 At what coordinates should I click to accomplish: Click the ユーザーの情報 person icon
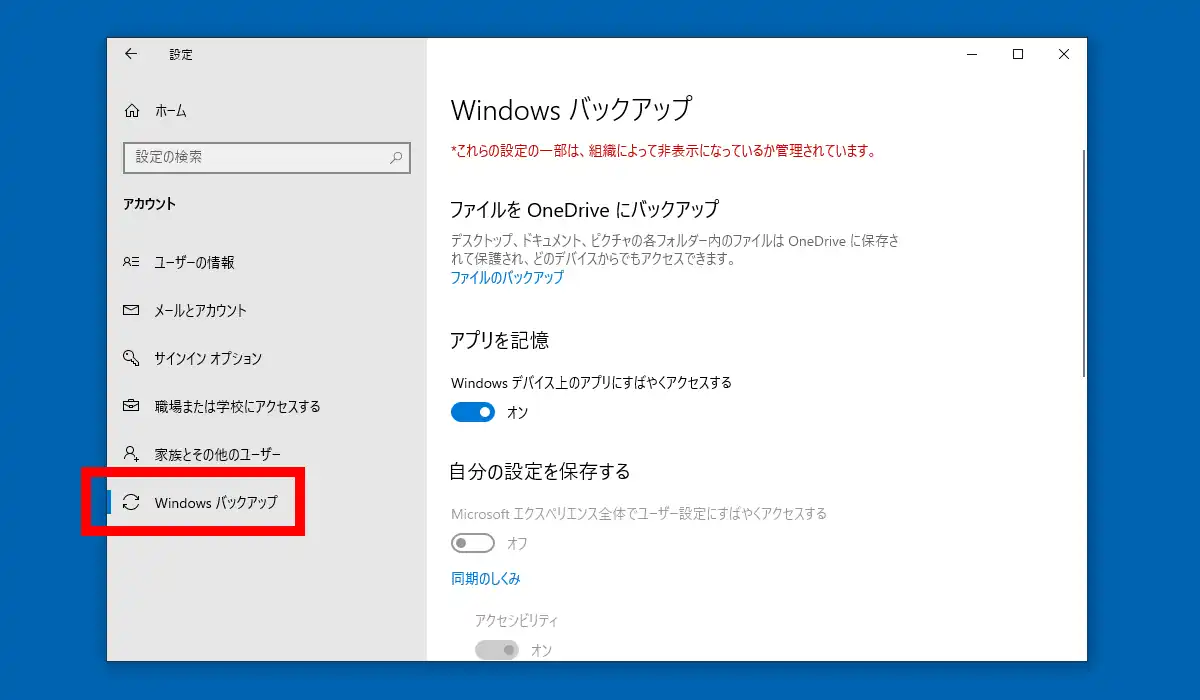tap(131, 262)
